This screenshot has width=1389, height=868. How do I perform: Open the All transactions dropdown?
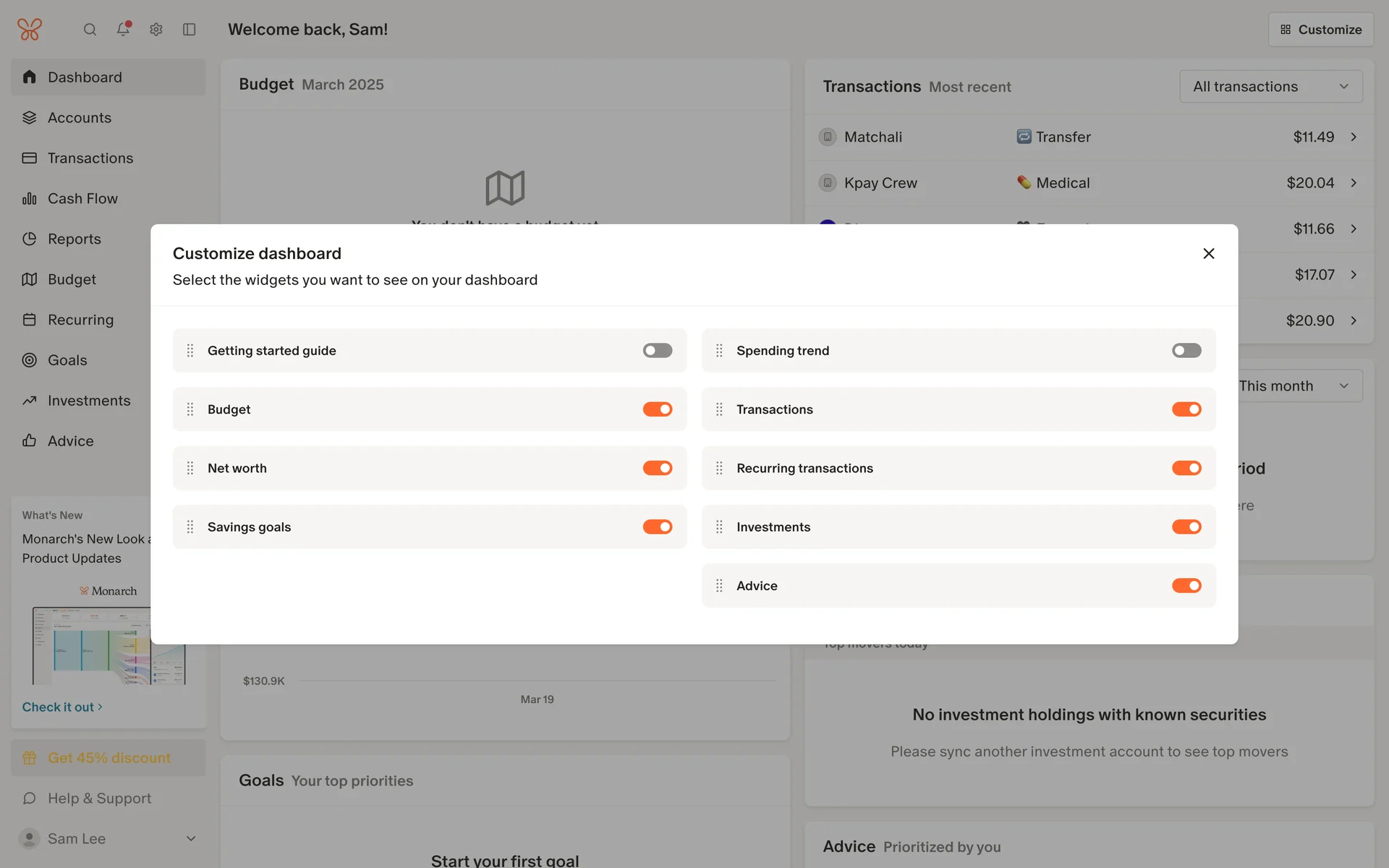1270,87
